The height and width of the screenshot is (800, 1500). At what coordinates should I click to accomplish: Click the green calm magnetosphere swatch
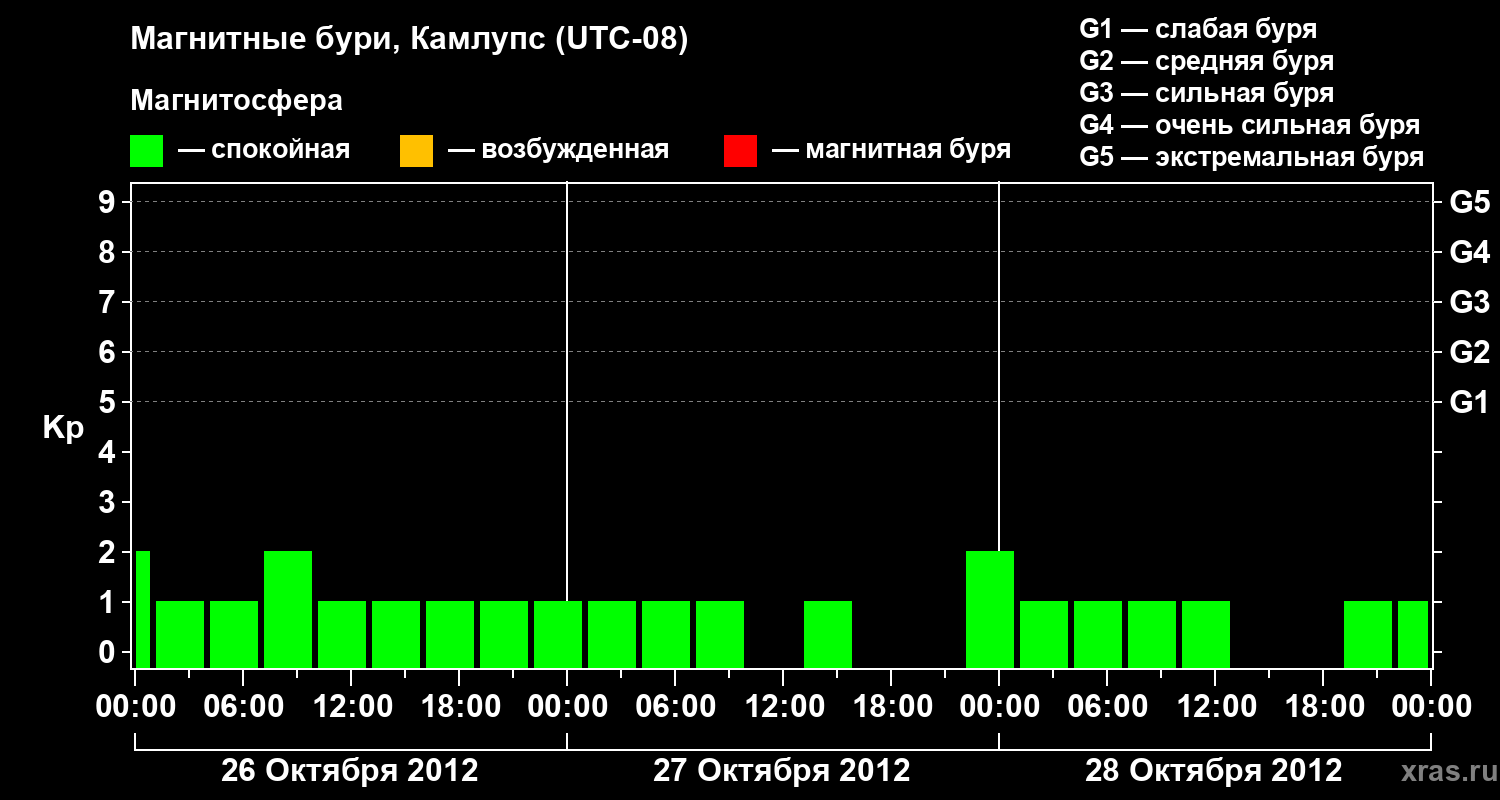147,151
